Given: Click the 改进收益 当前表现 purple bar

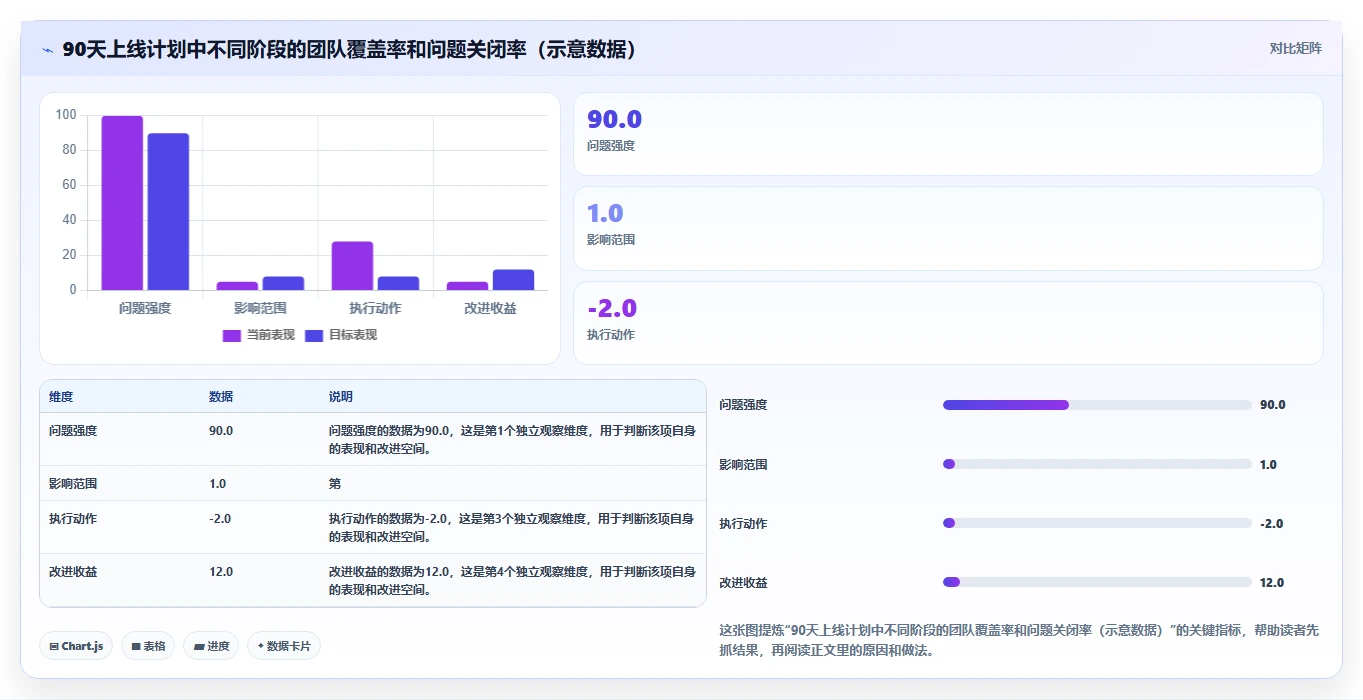Looking at the screenshot, I should coord(467,286).
